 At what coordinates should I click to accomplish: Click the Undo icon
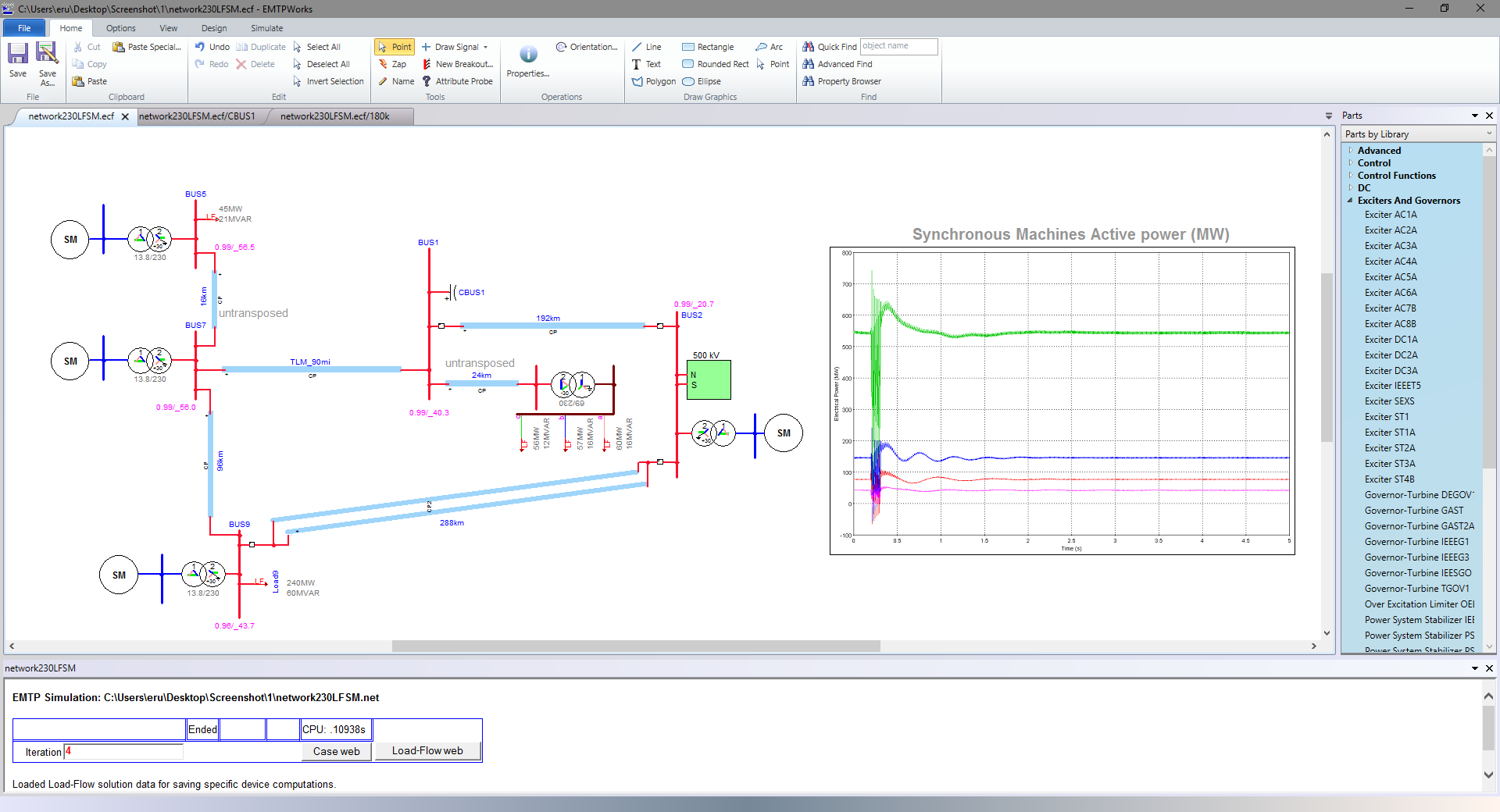pos(201,47)
